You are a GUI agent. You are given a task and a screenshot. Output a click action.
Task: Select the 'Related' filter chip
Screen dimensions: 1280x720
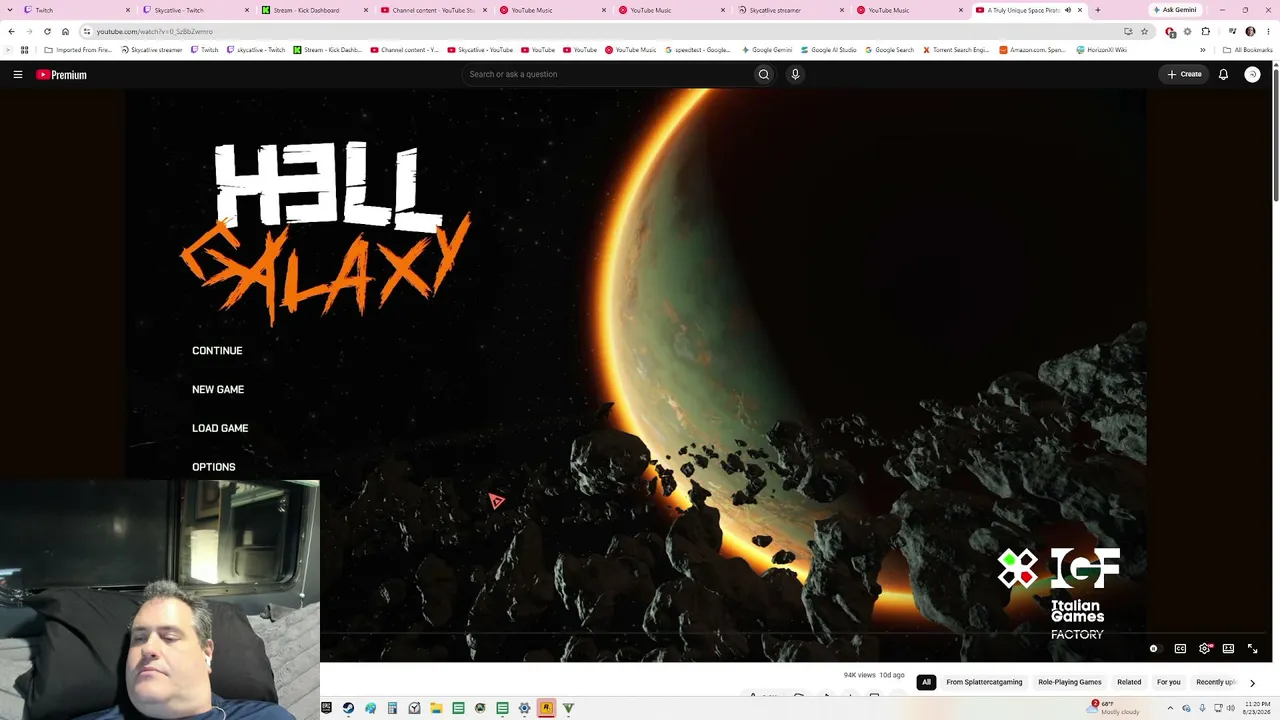(1129, 683)
